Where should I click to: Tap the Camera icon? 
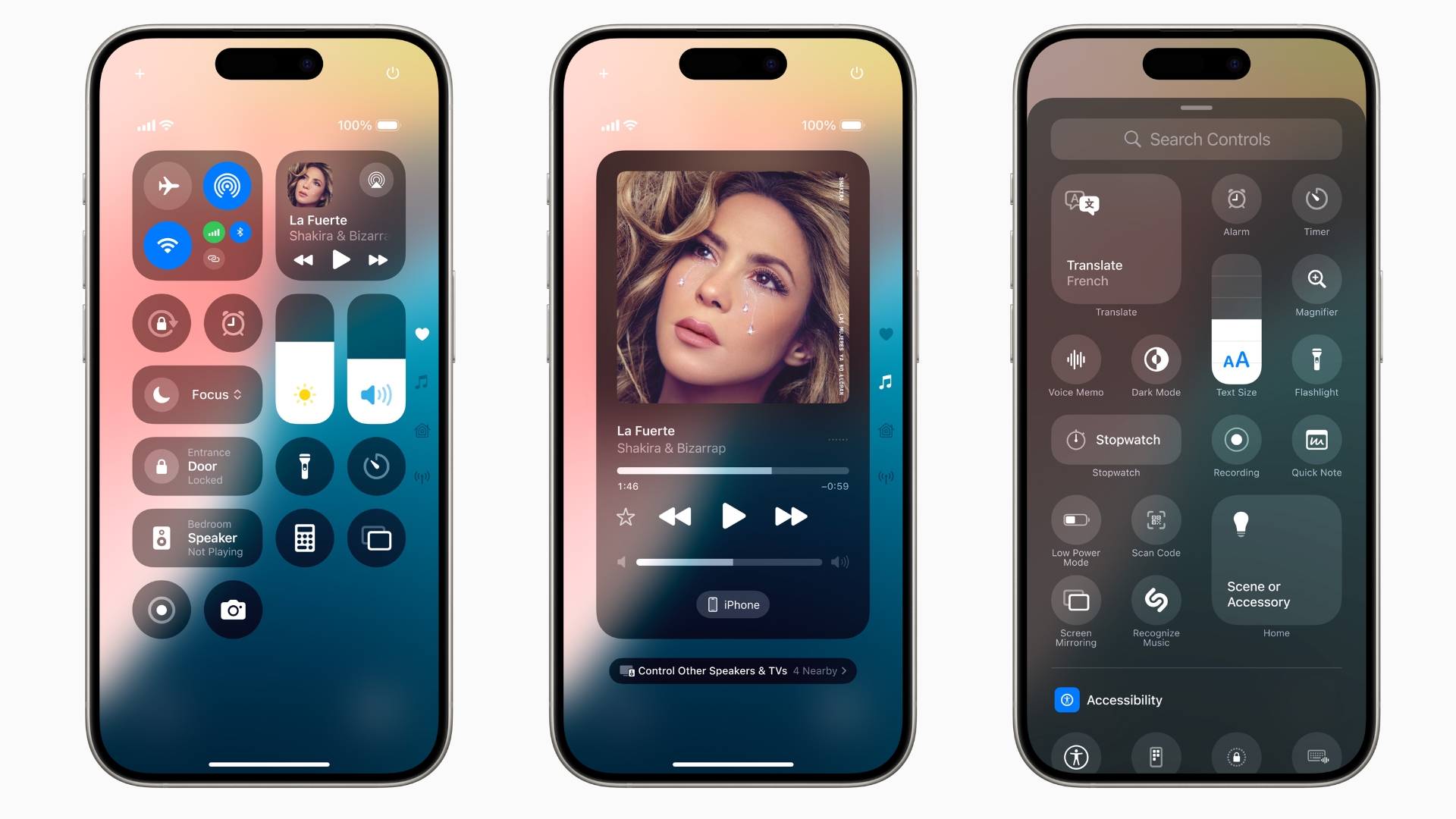(236, 609)
